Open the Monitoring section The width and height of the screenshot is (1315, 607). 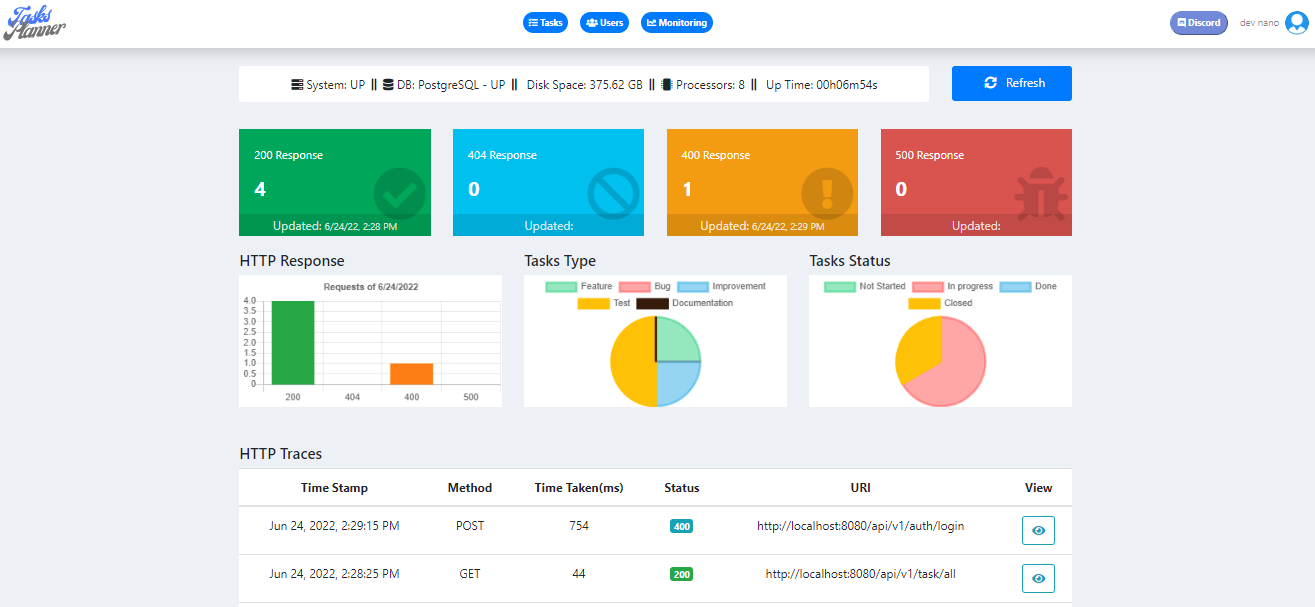point(676,22)
